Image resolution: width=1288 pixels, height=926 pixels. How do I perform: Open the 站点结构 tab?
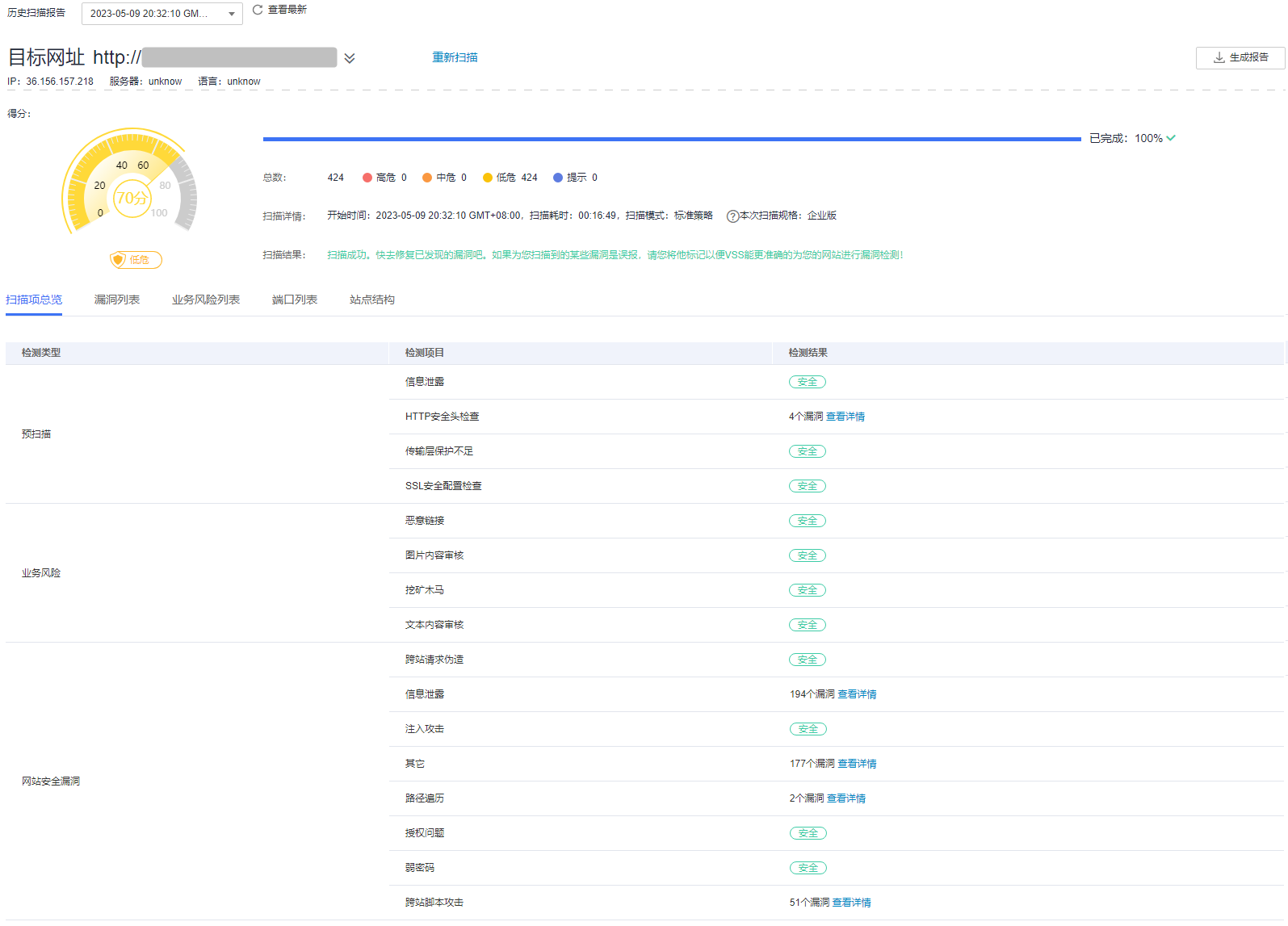372,300
